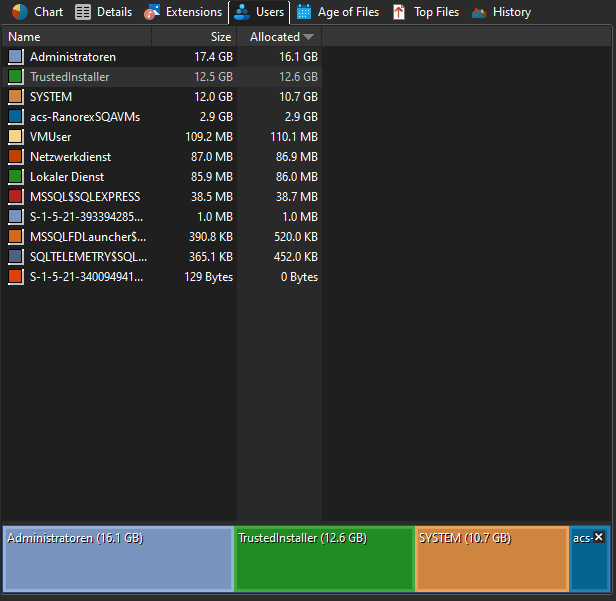This screenshot has width=616, height=601.
Task: Select the VMUser entry
Action: (x=51, y=137)
